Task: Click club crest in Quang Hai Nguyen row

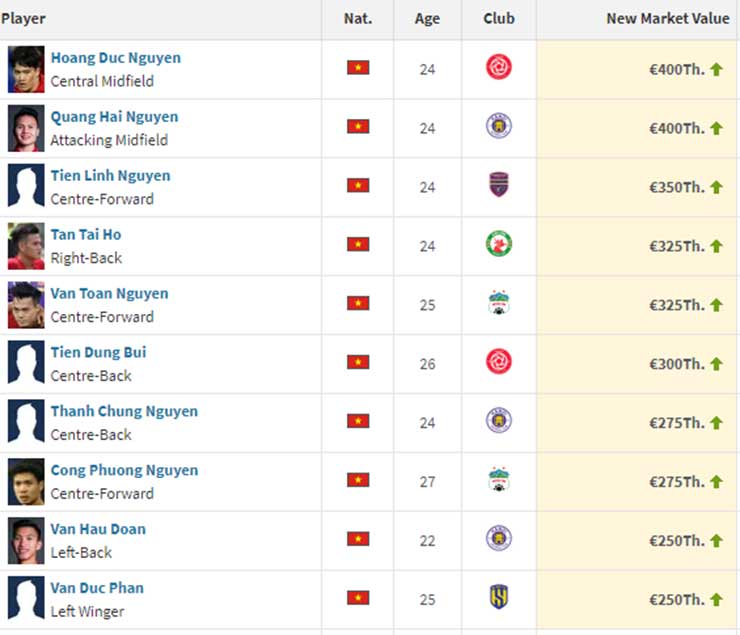Action: click(498, 127)
